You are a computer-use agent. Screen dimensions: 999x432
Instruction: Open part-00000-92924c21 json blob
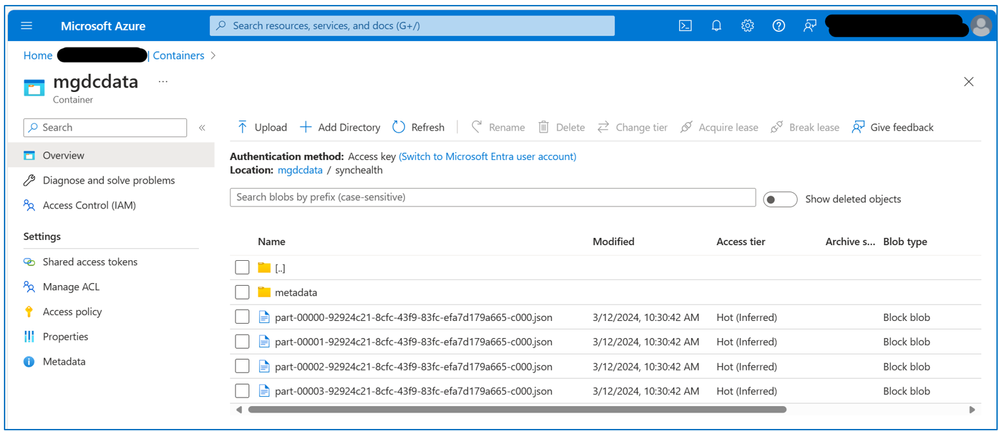click(413, 317)
